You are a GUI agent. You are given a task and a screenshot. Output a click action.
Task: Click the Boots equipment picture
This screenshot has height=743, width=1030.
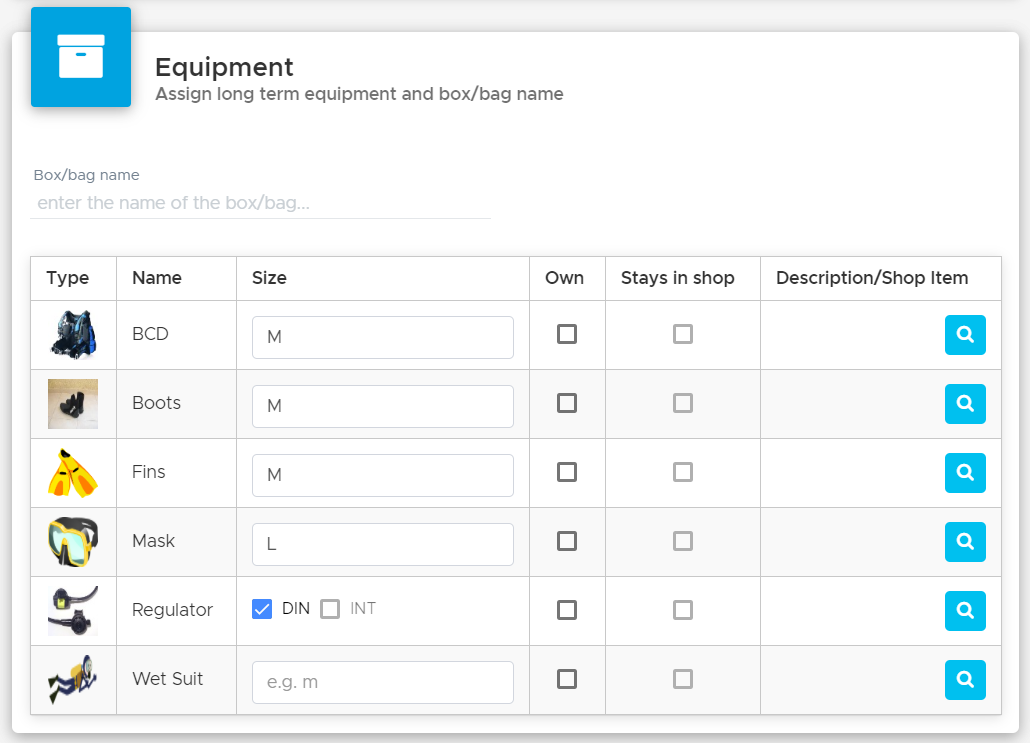73,403
